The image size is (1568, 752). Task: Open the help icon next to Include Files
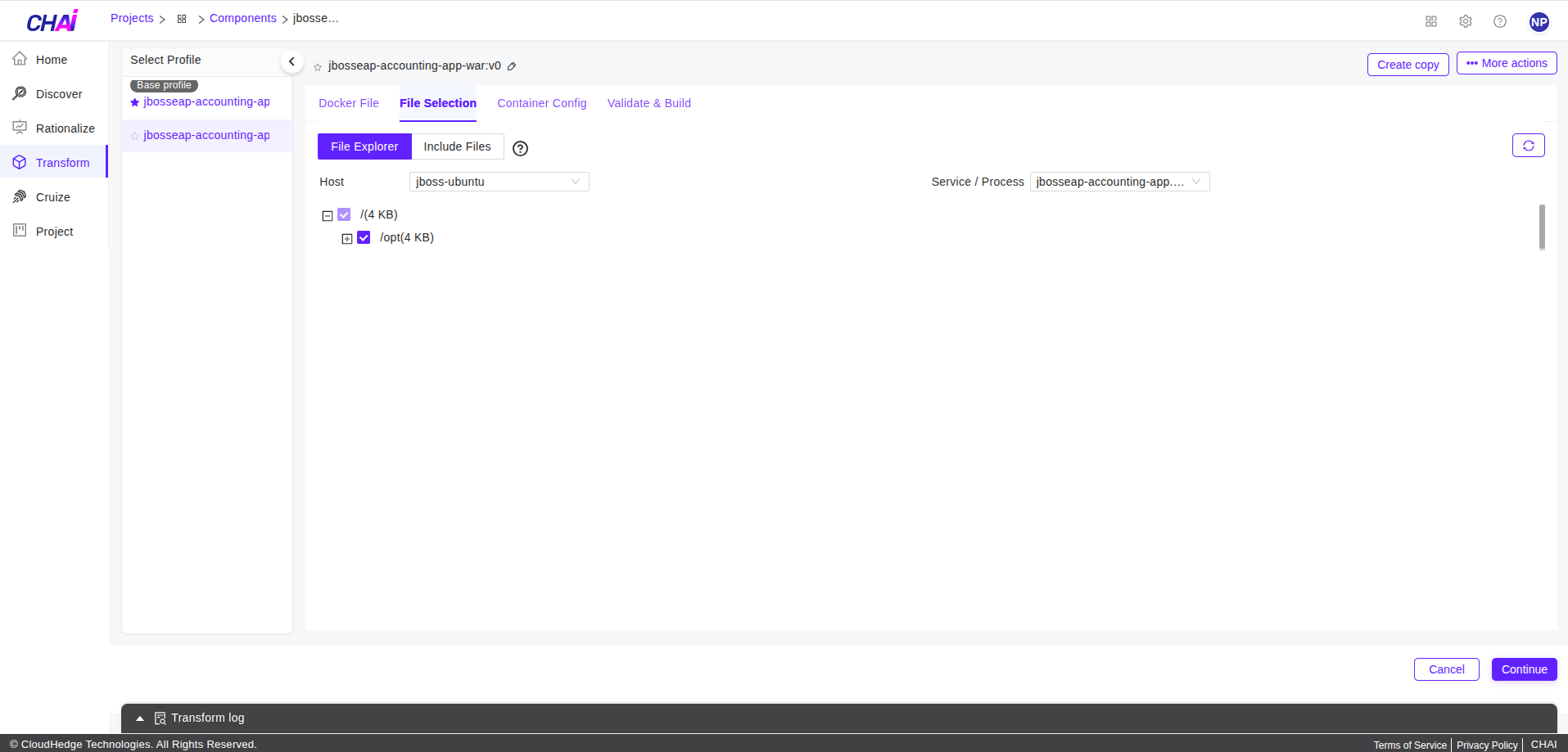[520, 148]
